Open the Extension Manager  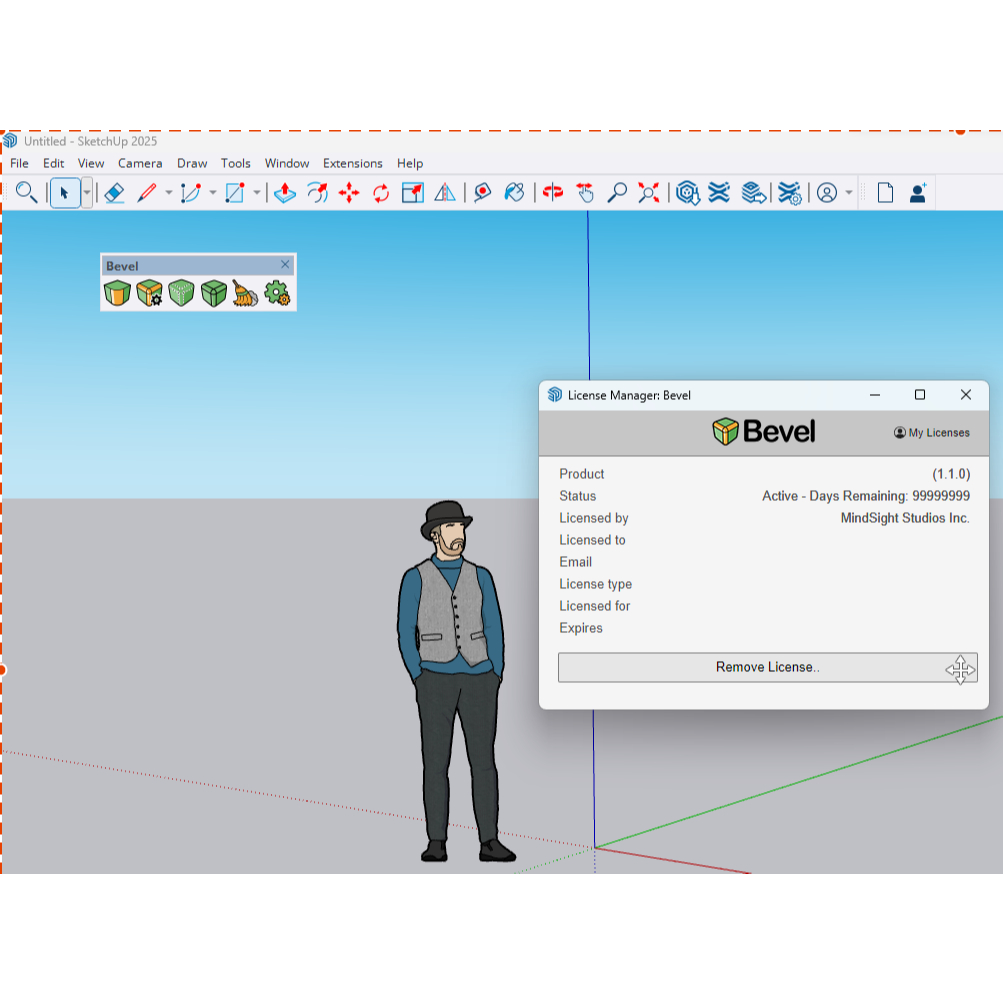click(x=790, y=193)
